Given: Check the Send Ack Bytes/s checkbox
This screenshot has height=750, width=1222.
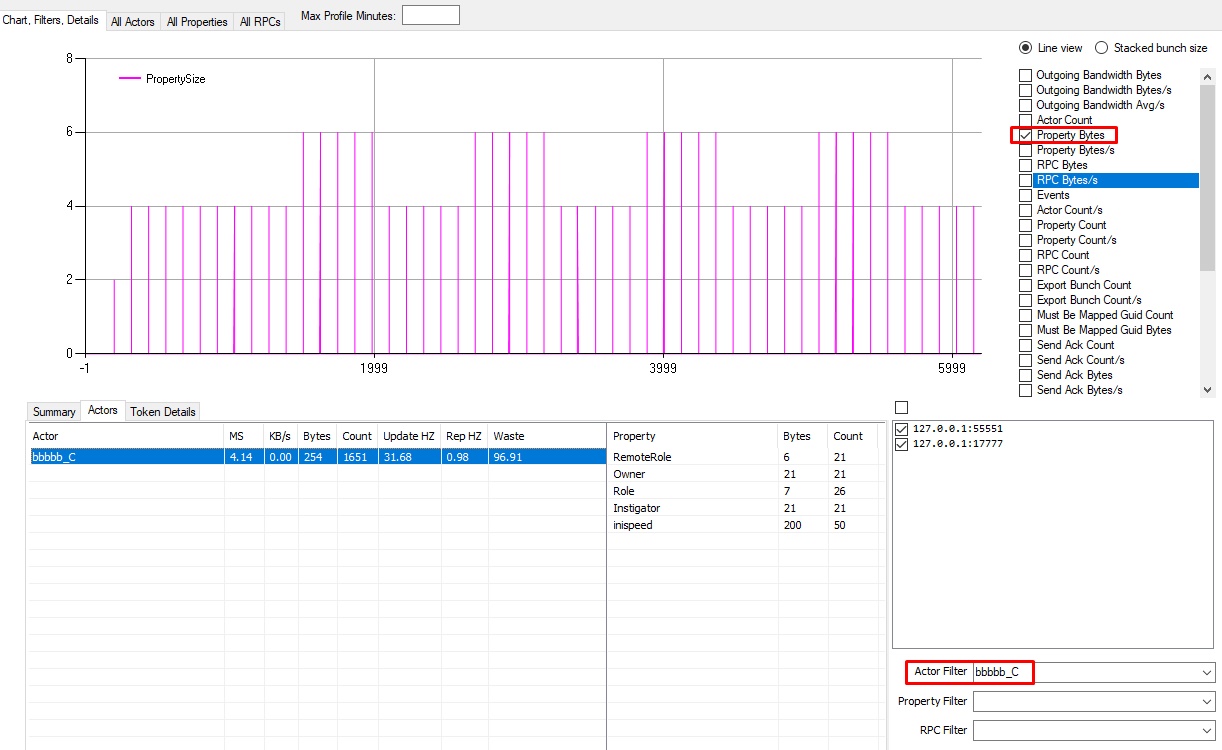Looking at the screenshot, I should (1025, 390).
